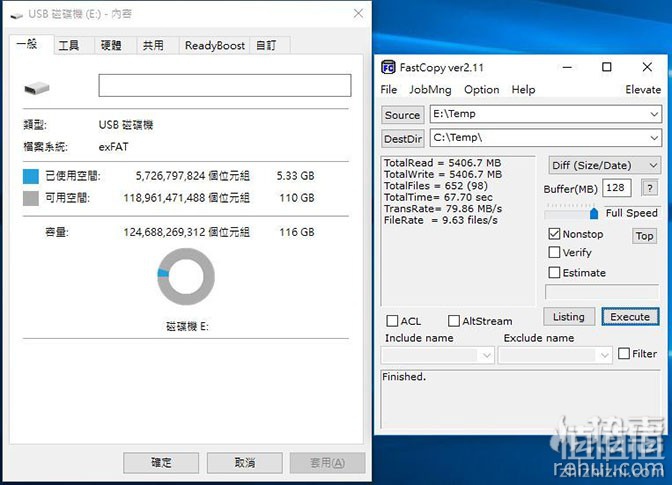Expand the DestDir path dropdown
This screenshot has height=485, width=672.
click(654, 138)
